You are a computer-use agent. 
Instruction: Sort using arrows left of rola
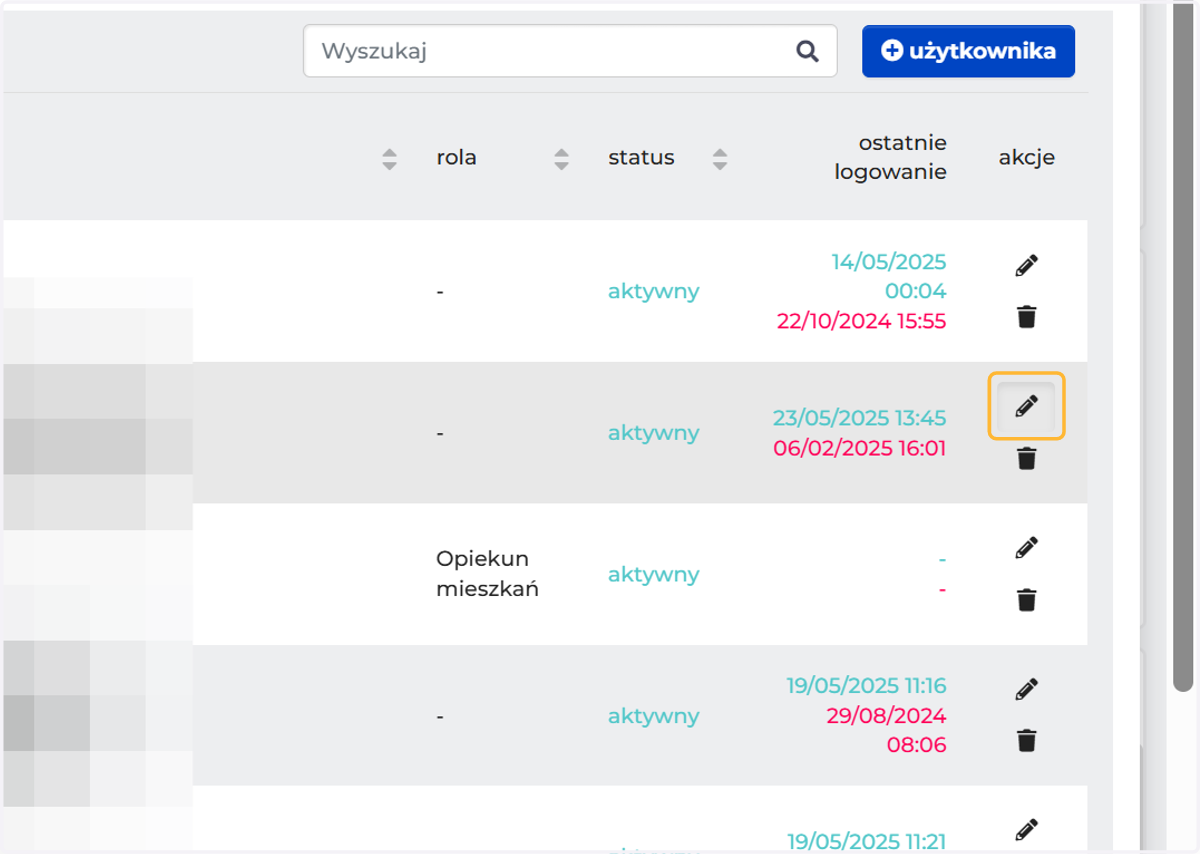(x=390, y=158)
